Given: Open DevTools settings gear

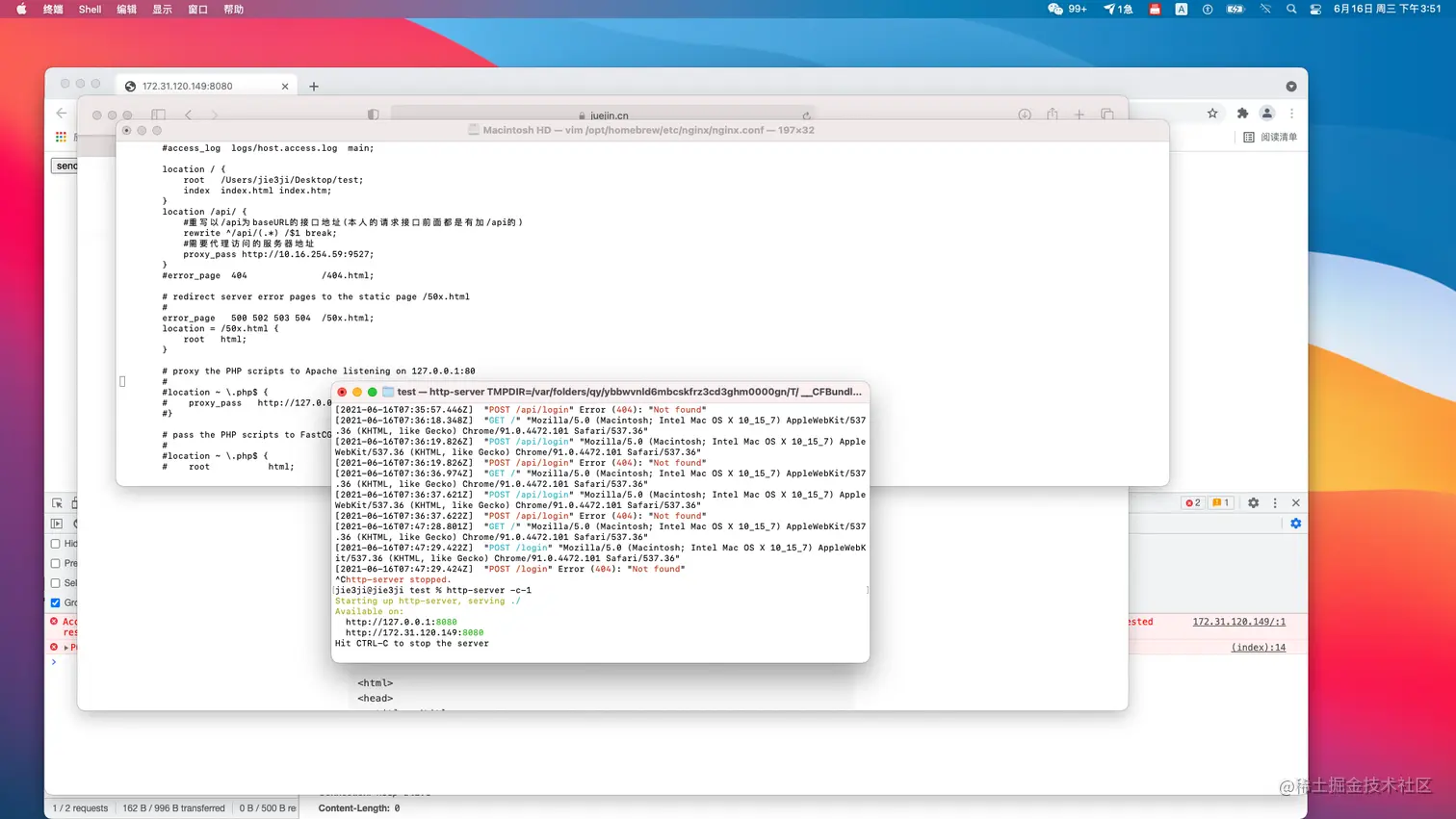Looking at the screenshot, I should [x=1253, y=502].
